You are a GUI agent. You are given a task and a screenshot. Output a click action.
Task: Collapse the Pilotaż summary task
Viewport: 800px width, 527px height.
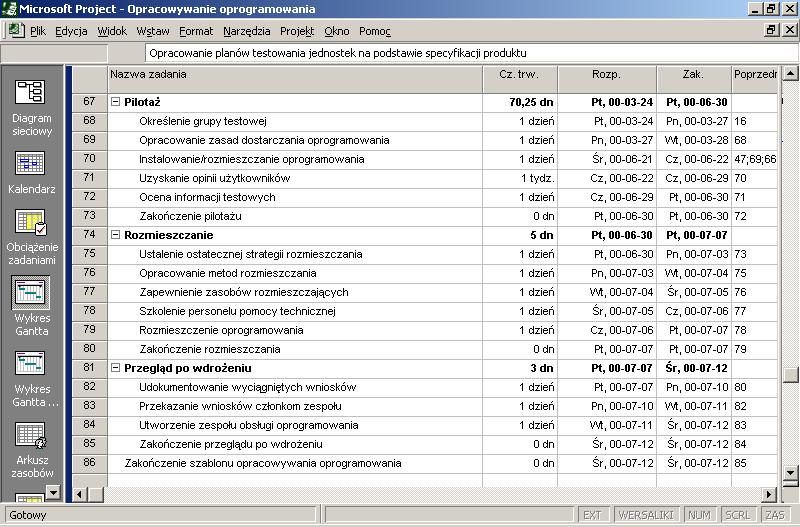(116, 102)
